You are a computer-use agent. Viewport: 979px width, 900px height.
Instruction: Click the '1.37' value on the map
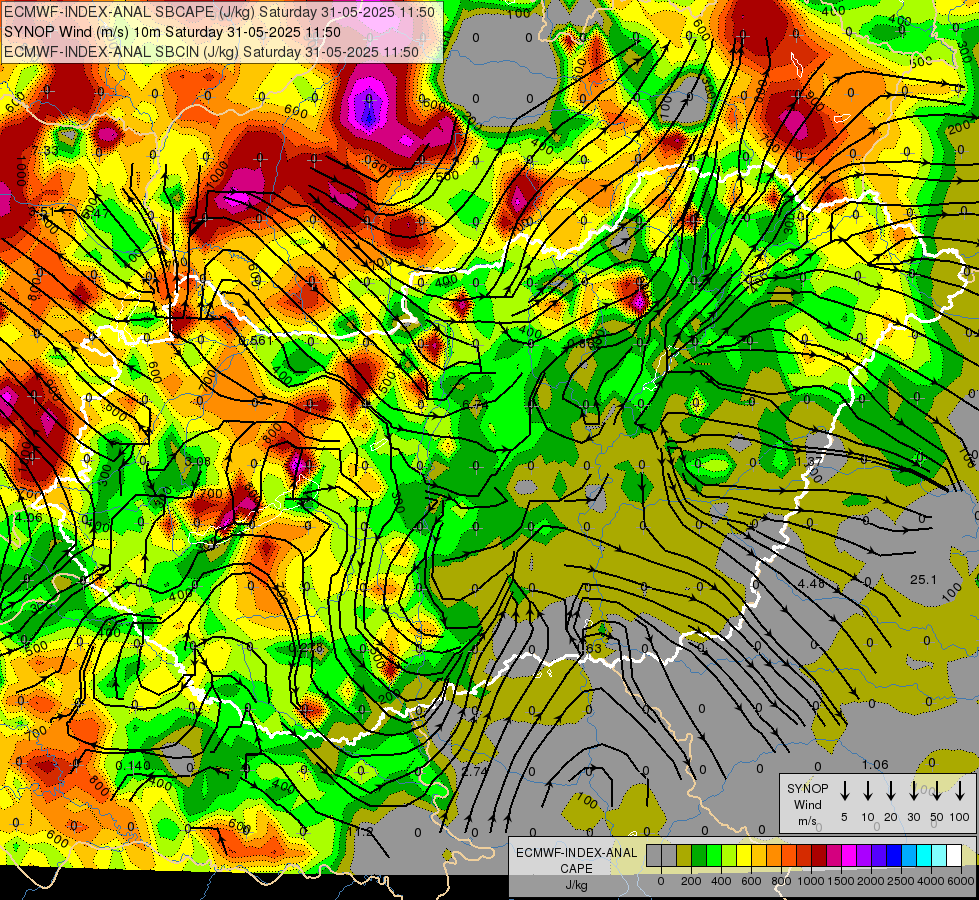pos(810,461)
